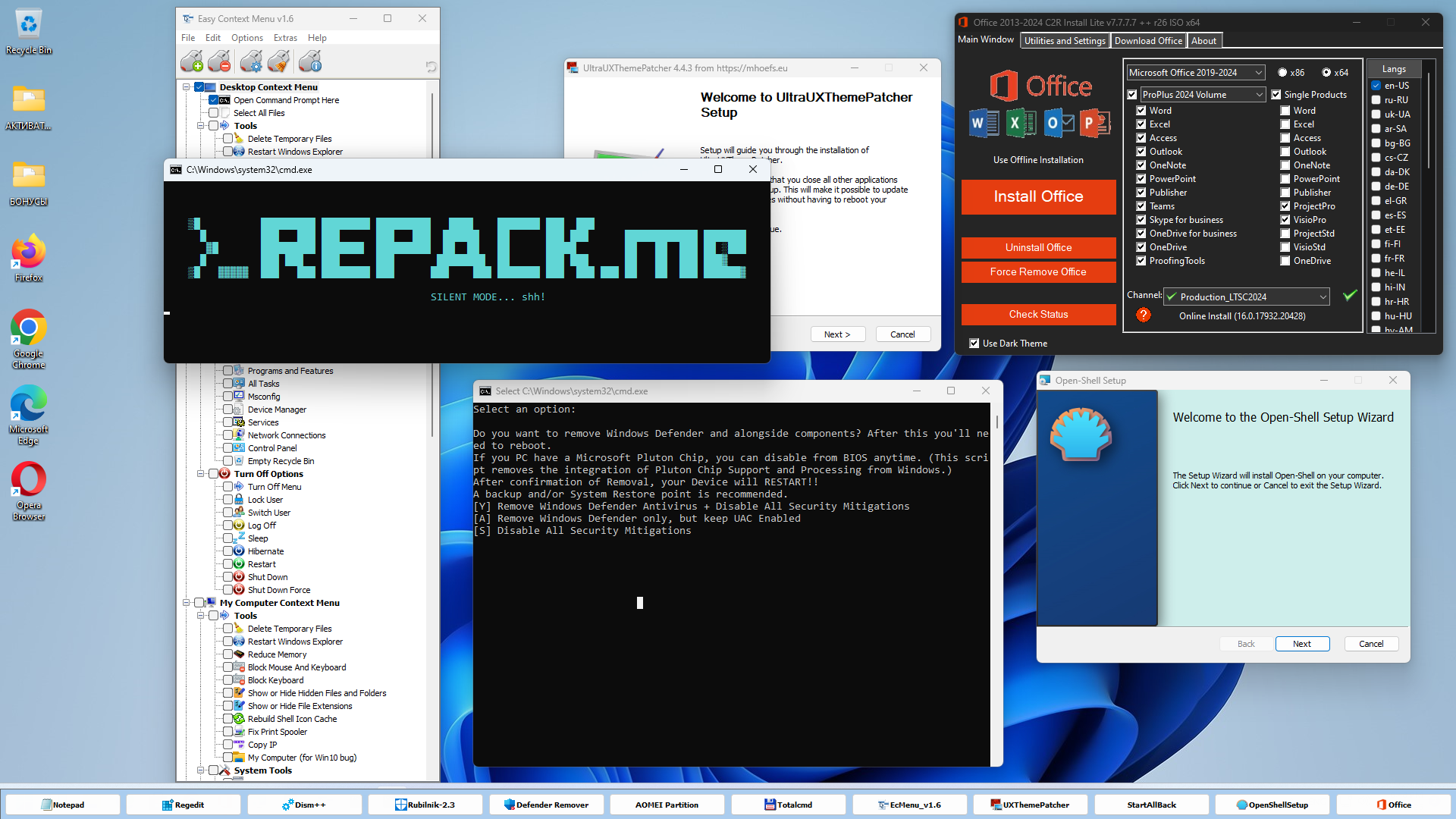Select the Opera Browser desktop shortcut

click(29, 491)
